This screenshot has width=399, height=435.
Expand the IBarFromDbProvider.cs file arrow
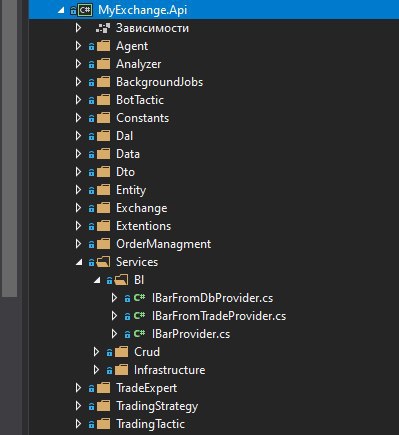pos(114,298)
